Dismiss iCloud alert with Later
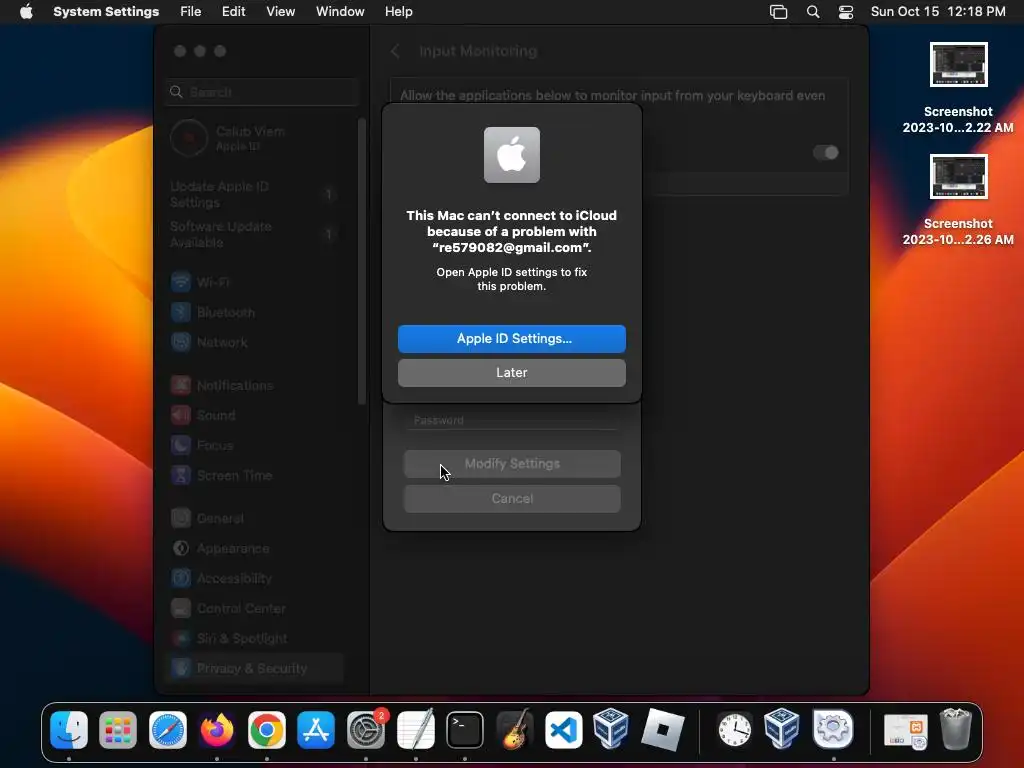The width and height of the screenshot is (1024, 768). pyautogui.click(x=512, y=373)
